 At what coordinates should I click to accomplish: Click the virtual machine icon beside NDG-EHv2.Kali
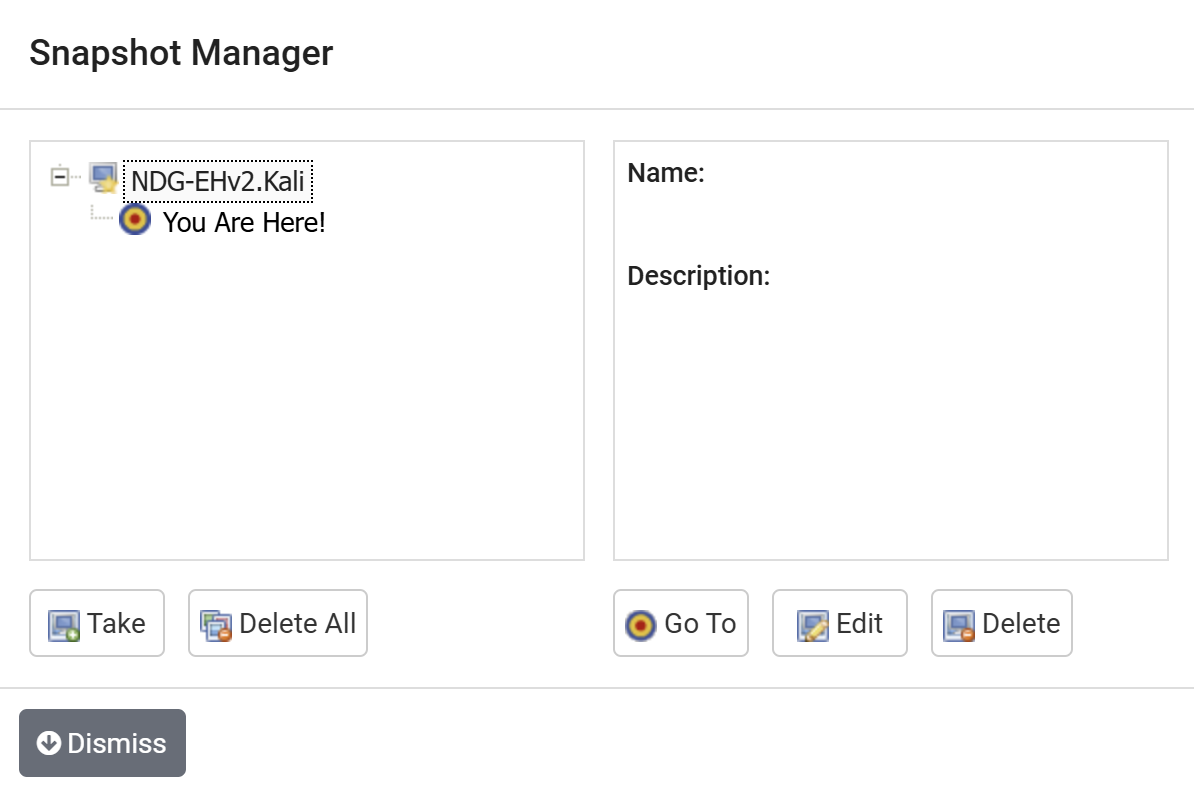click(103, 178)
